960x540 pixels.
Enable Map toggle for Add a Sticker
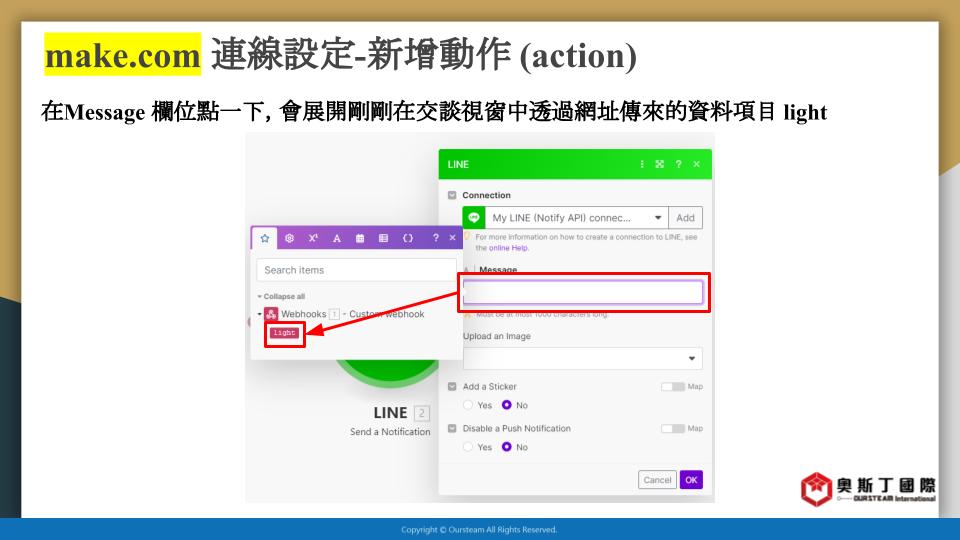click(672, 386)
